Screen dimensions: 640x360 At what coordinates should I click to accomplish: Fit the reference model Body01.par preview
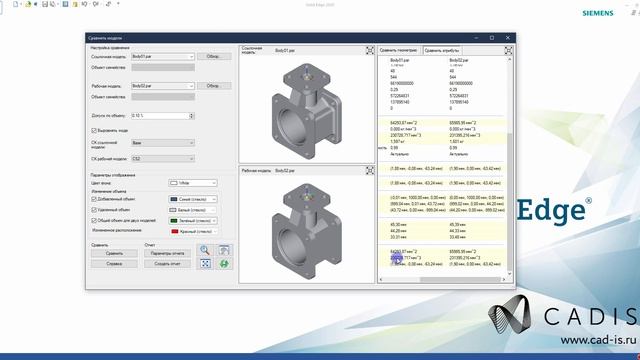coord(369,50)
